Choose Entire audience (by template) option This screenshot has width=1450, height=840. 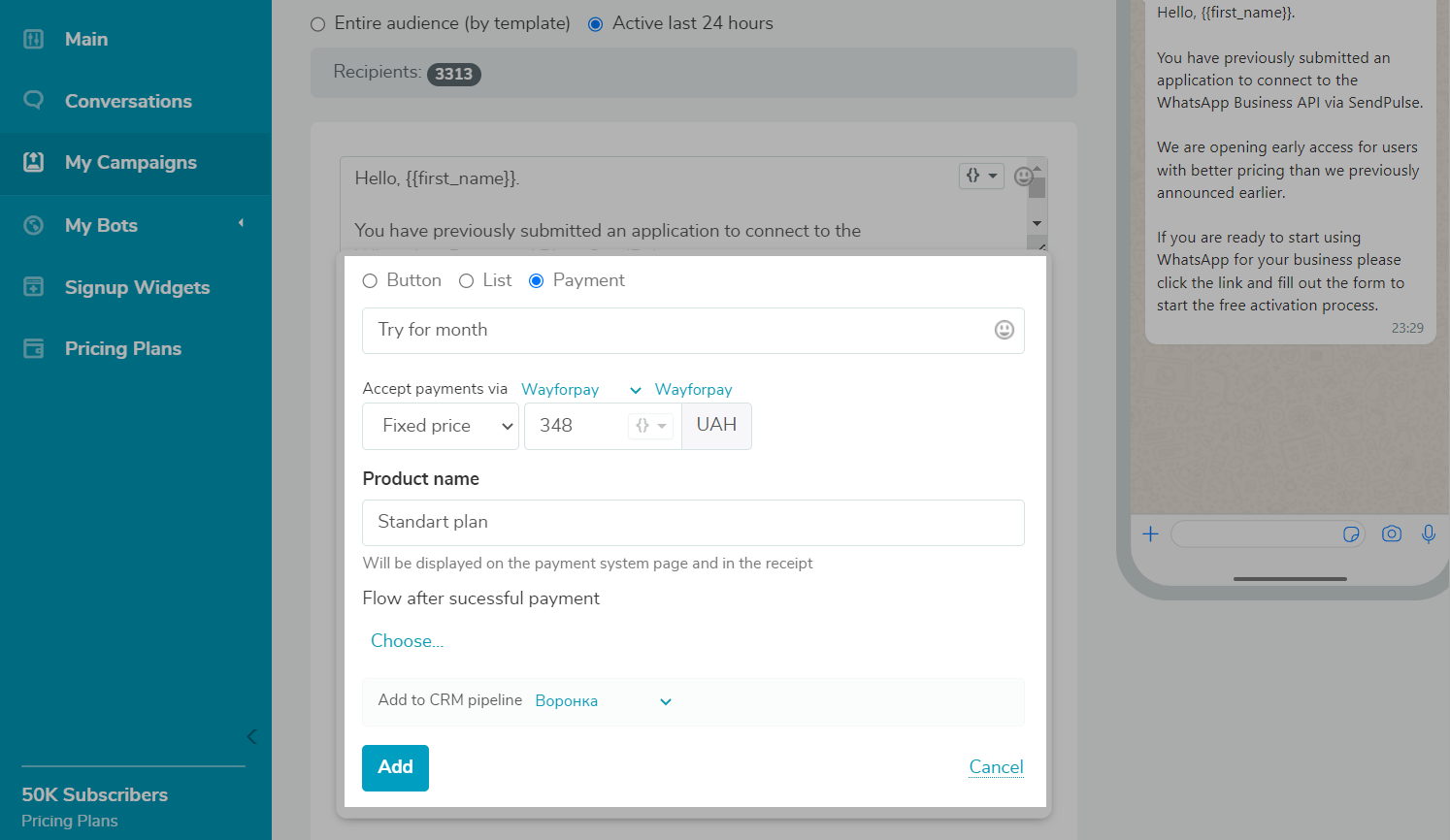point(318,24)
